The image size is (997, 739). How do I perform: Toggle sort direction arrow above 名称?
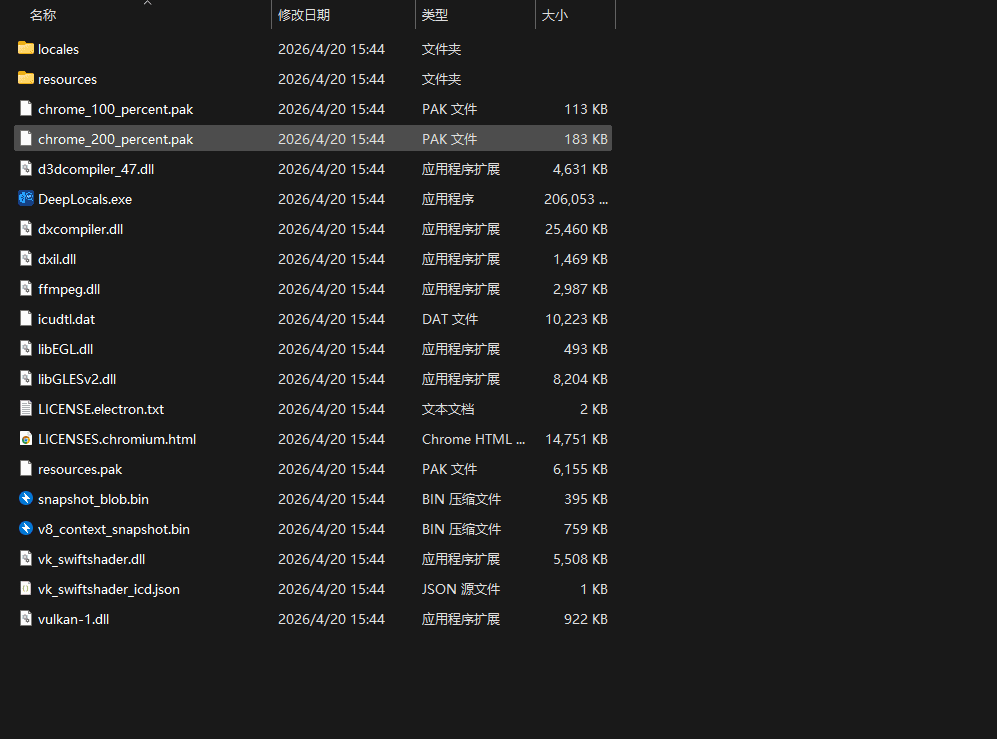pyautogui.click(x=147, y=3)
